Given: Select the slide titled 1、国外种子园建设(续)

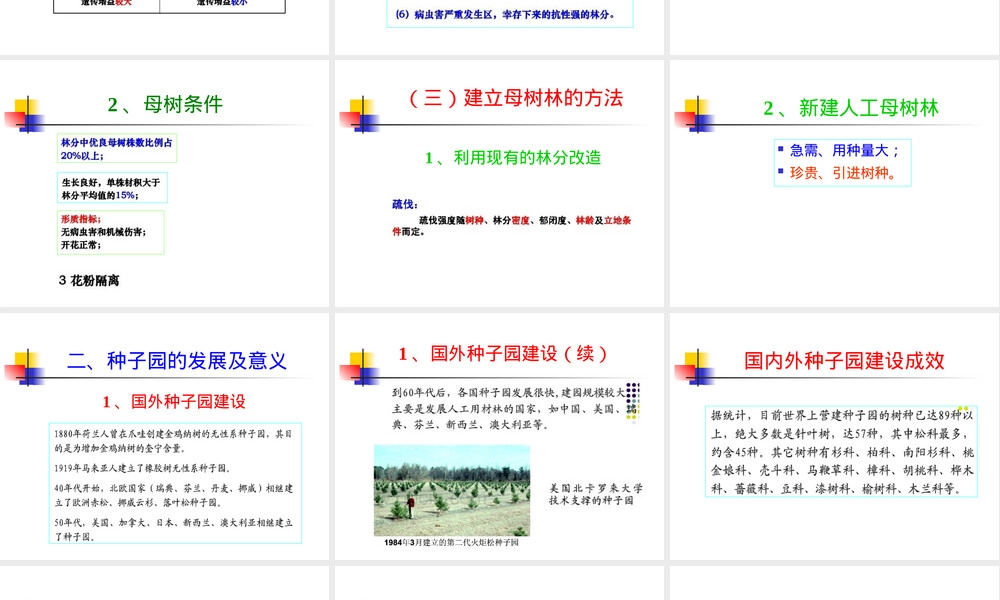Looking at the screenshot, I should pyautogui.click(x=499, y=437).
